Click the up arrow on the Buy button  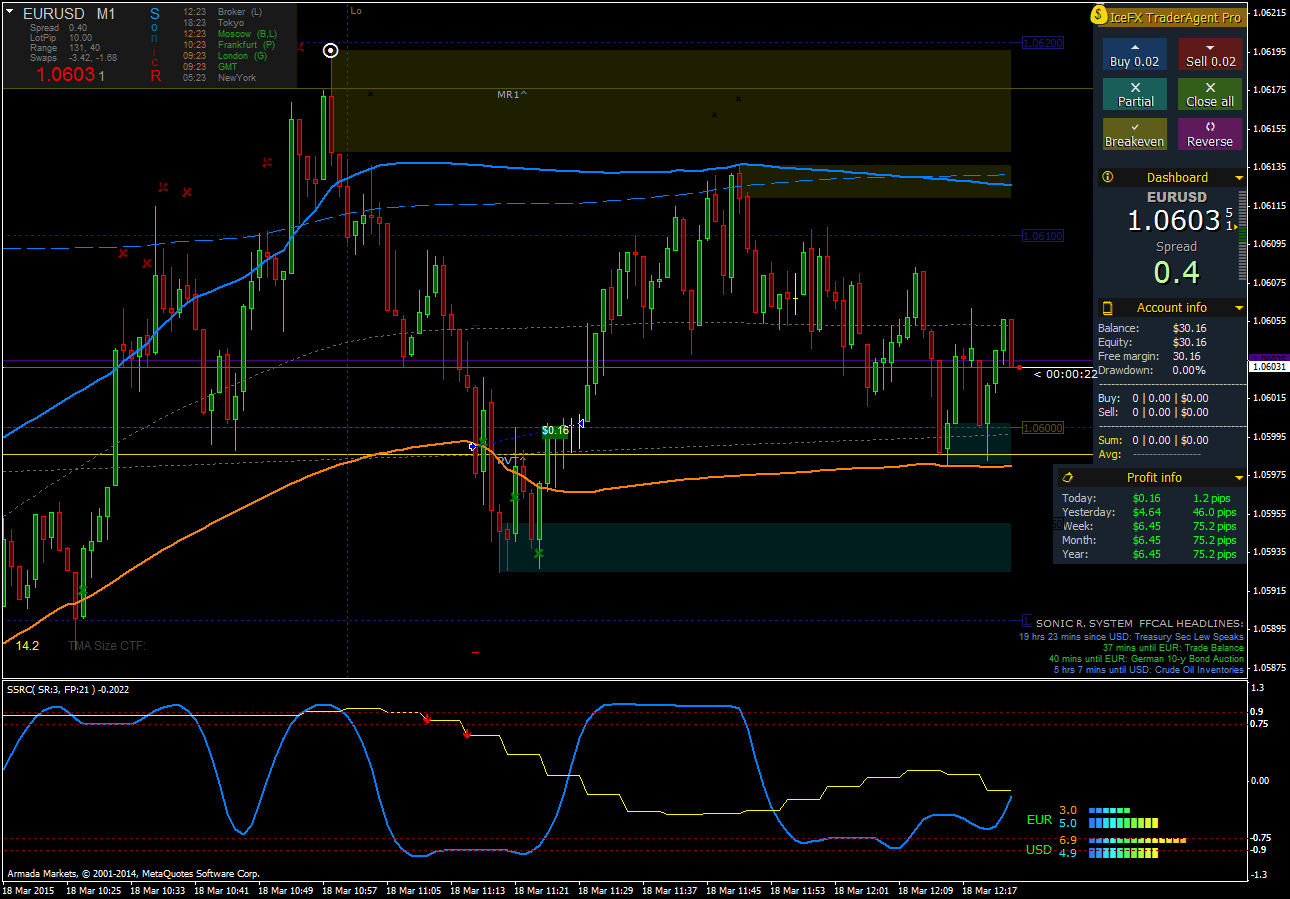coord(1134,47)
